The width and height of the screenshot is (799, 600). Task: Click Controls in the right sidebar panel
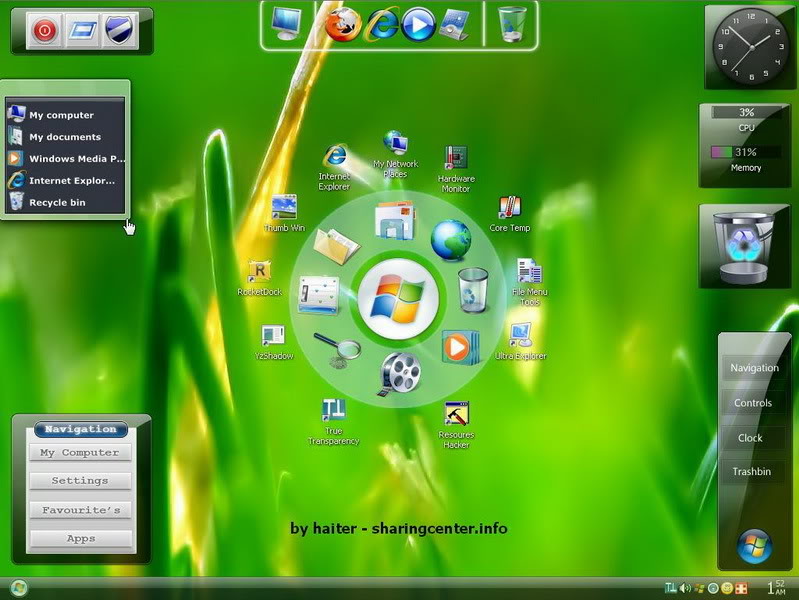(x=753, y=403)
